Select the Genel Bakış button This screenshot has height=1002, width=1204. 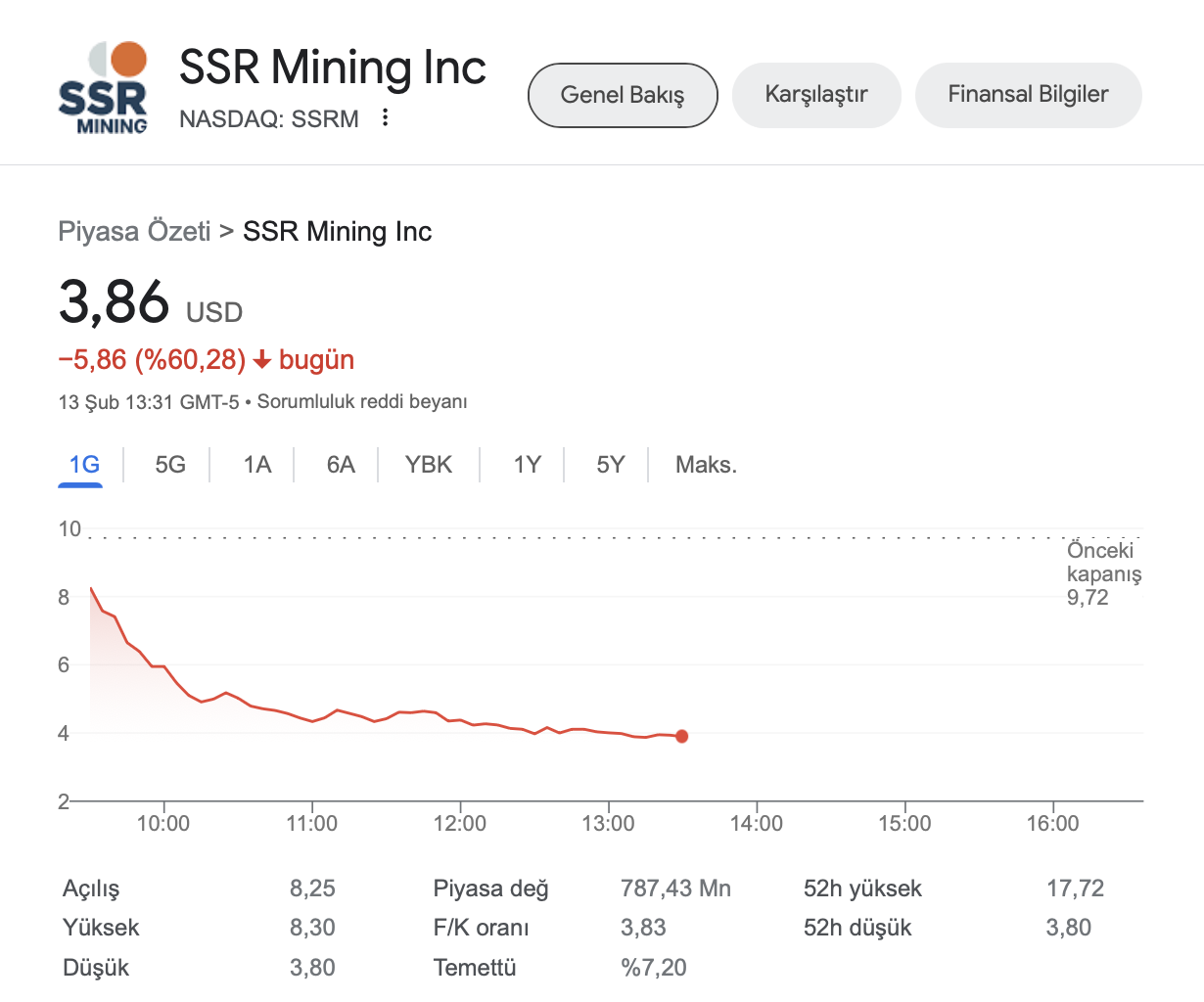(x=623, y=95)
